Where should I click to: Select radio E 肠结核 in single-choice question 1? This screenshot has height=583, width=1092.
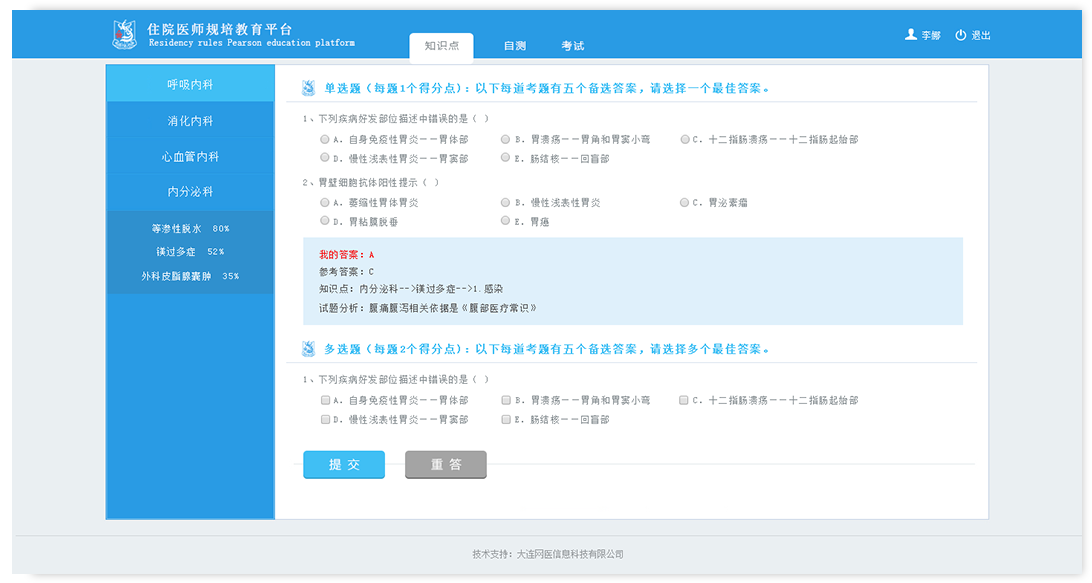click(x=506, y=158)
